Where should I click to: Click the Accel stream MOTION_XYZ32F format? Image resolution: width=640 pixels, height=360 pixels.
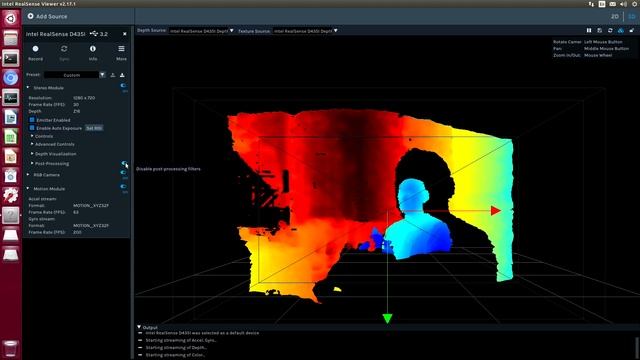coord(91,205)
